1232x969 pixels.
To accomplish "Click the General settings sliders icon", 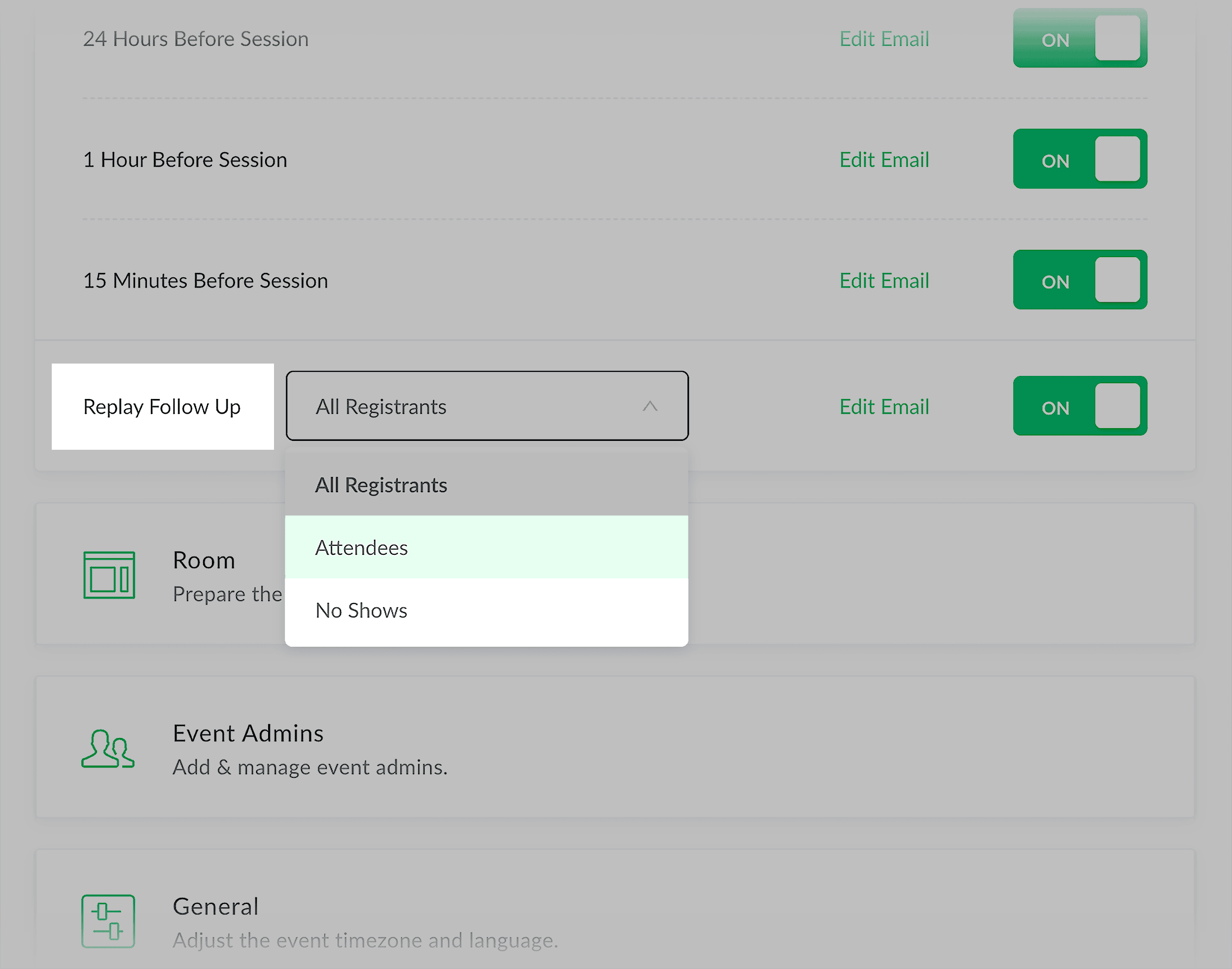I will (108, 921).
